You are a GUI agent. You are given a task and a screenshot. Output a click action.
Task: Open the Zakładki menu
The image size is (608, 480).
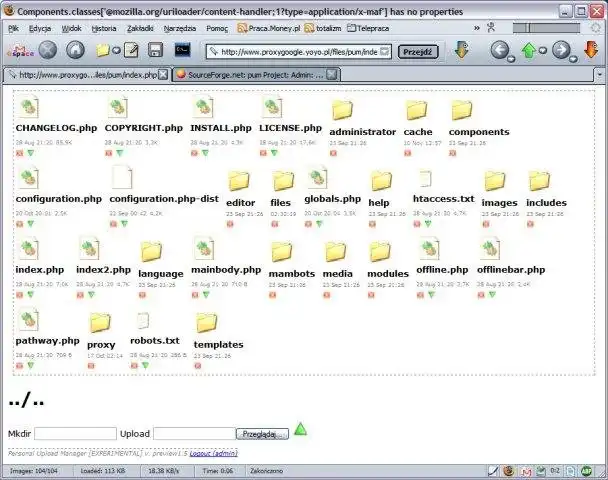click(x=140, y=28)
